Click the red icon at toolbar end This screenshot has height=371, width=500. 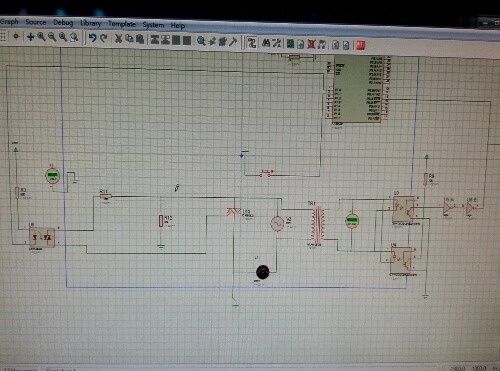tap(361, 45)
